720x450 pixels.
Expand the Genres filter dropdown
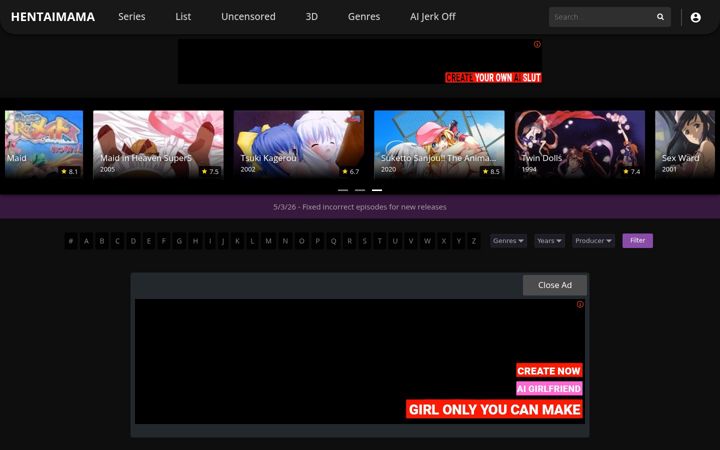[508, 241]
